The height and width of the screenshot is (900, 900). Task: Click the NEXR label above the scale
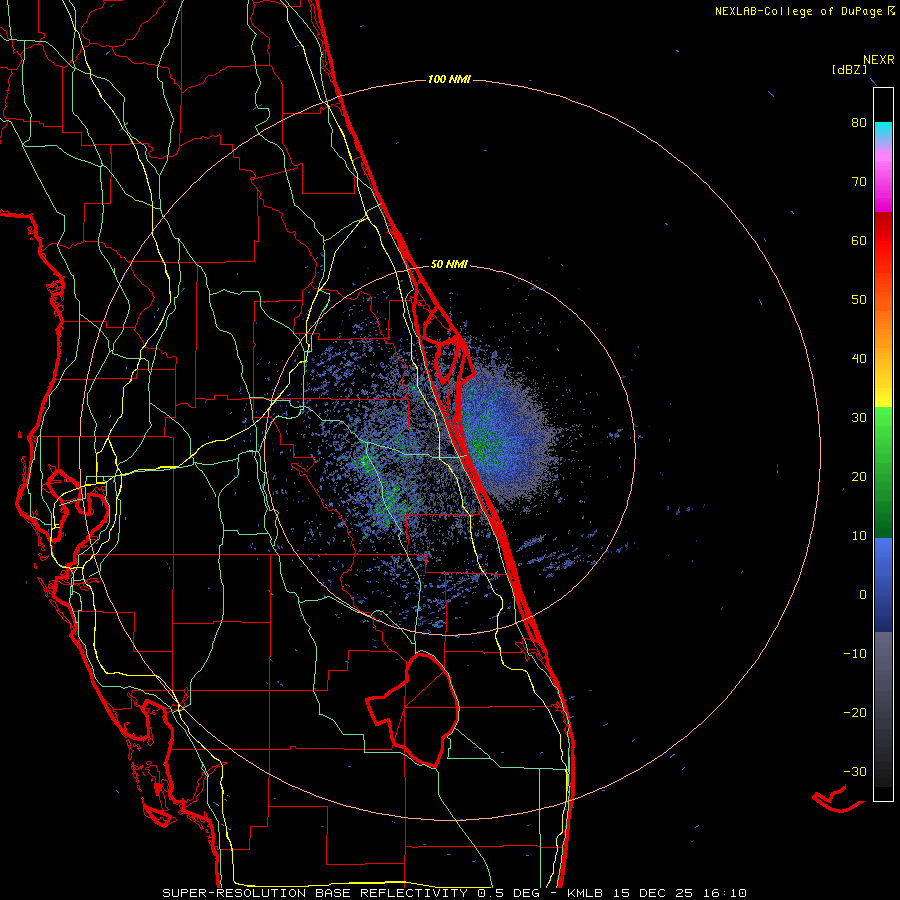[878, 60]
